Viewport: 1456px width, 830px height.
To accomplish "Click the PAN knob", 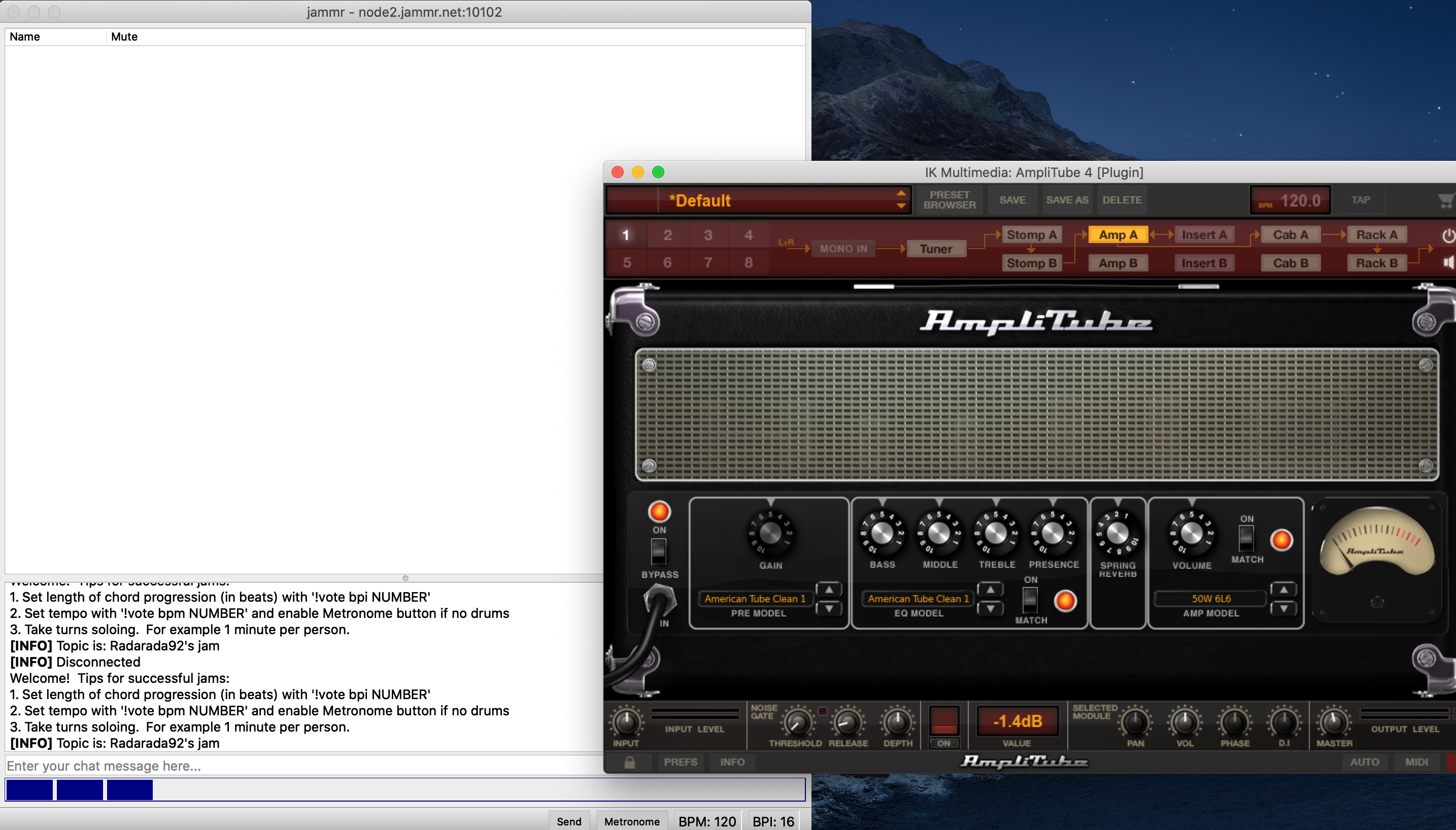I will tap(1135, 722).
